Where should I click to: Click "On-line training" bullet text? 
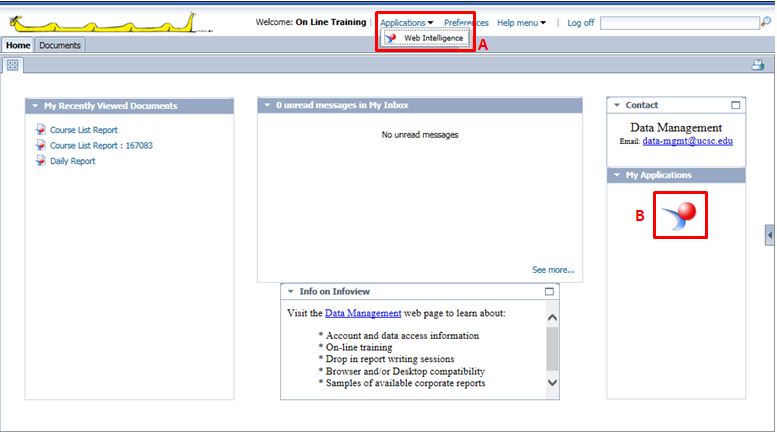[359, 347]
